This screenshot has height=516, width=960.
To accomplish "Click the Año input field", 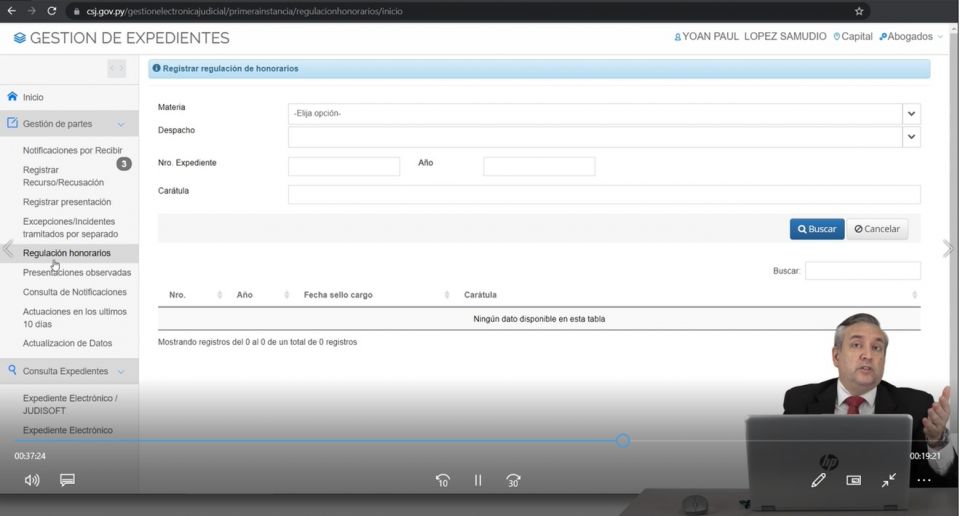I will [x=539, y=166].
